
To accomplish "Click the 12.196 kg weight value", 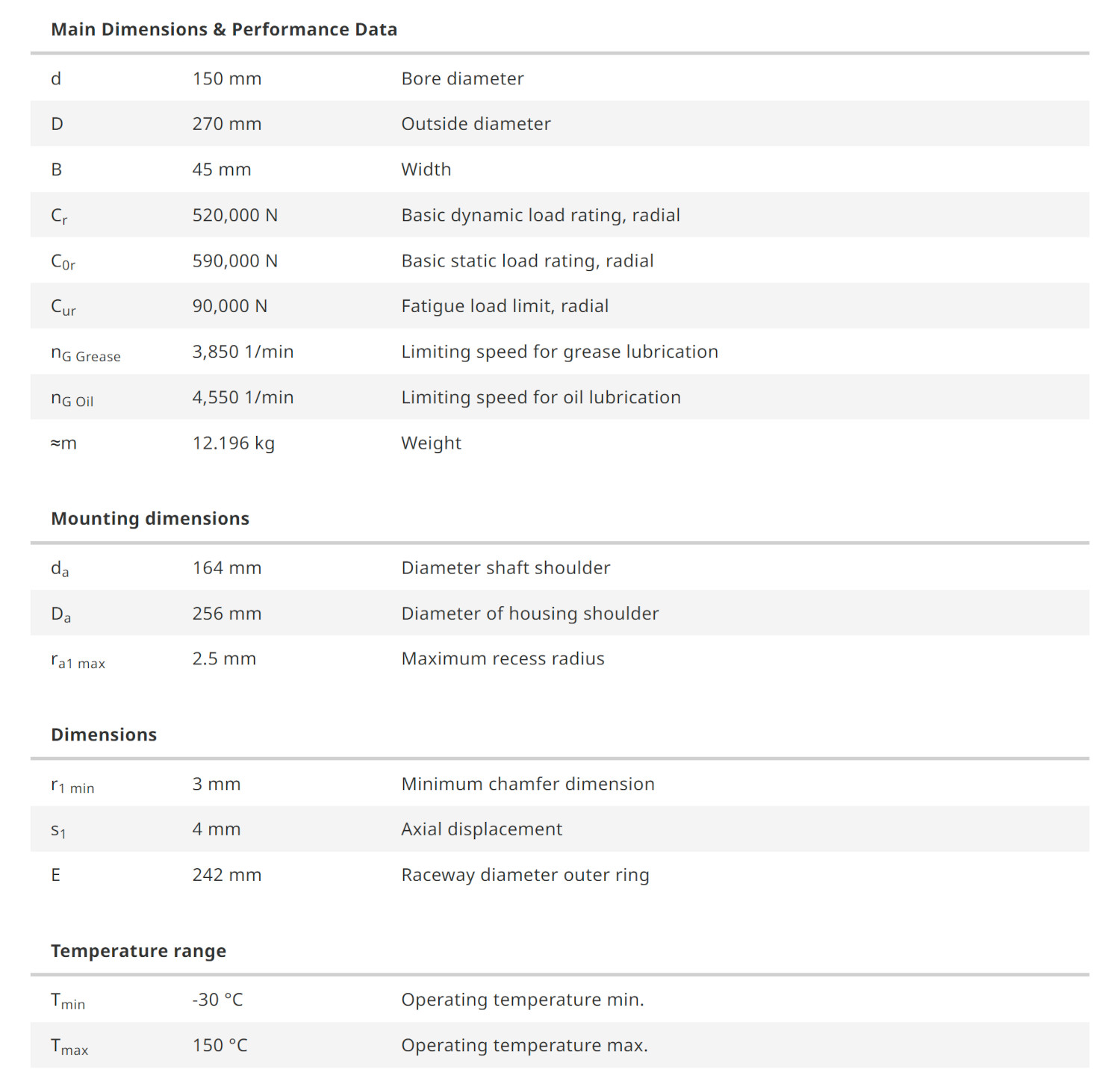I will point(234,443).
